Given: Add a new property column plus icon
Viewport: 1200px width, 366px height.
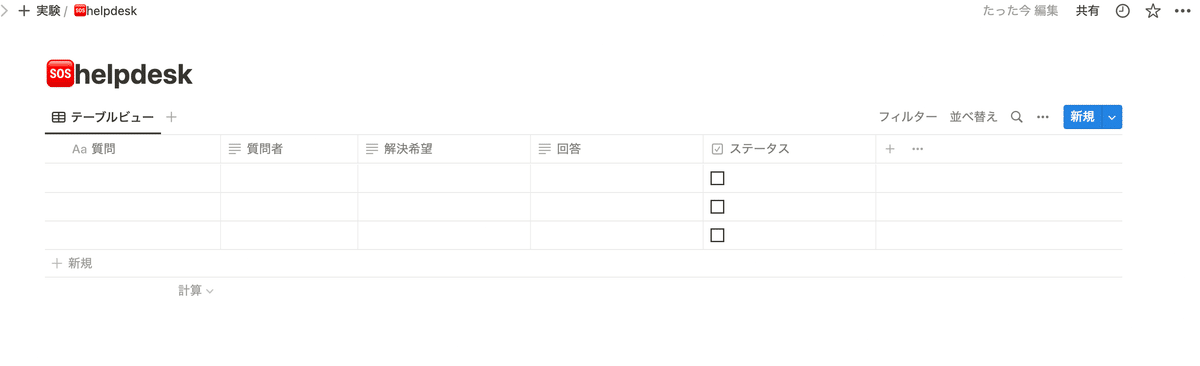Looking at the screenshot, I should click(890, 149).
